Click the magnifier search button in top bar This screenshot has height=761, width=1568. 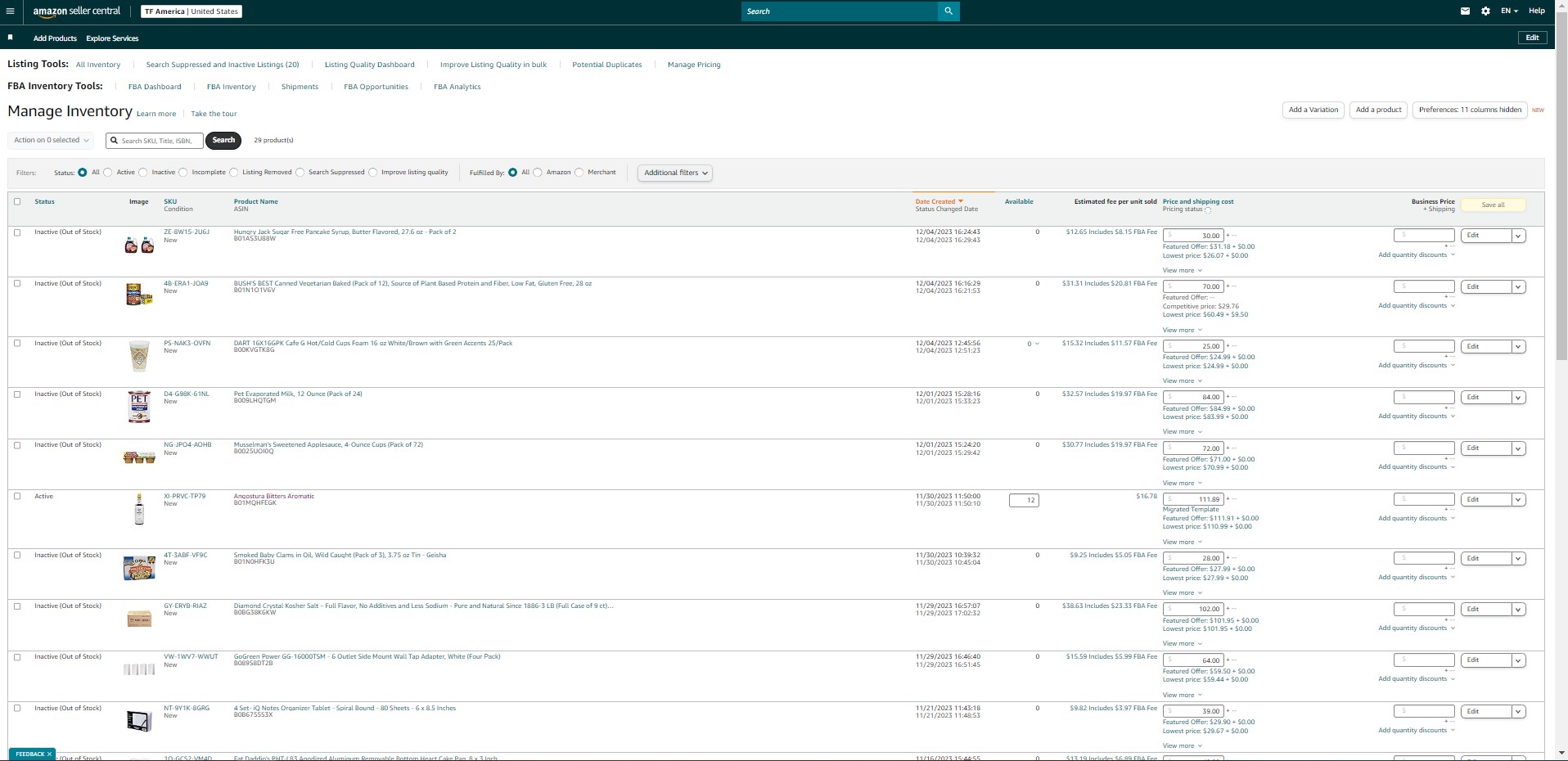948,11
